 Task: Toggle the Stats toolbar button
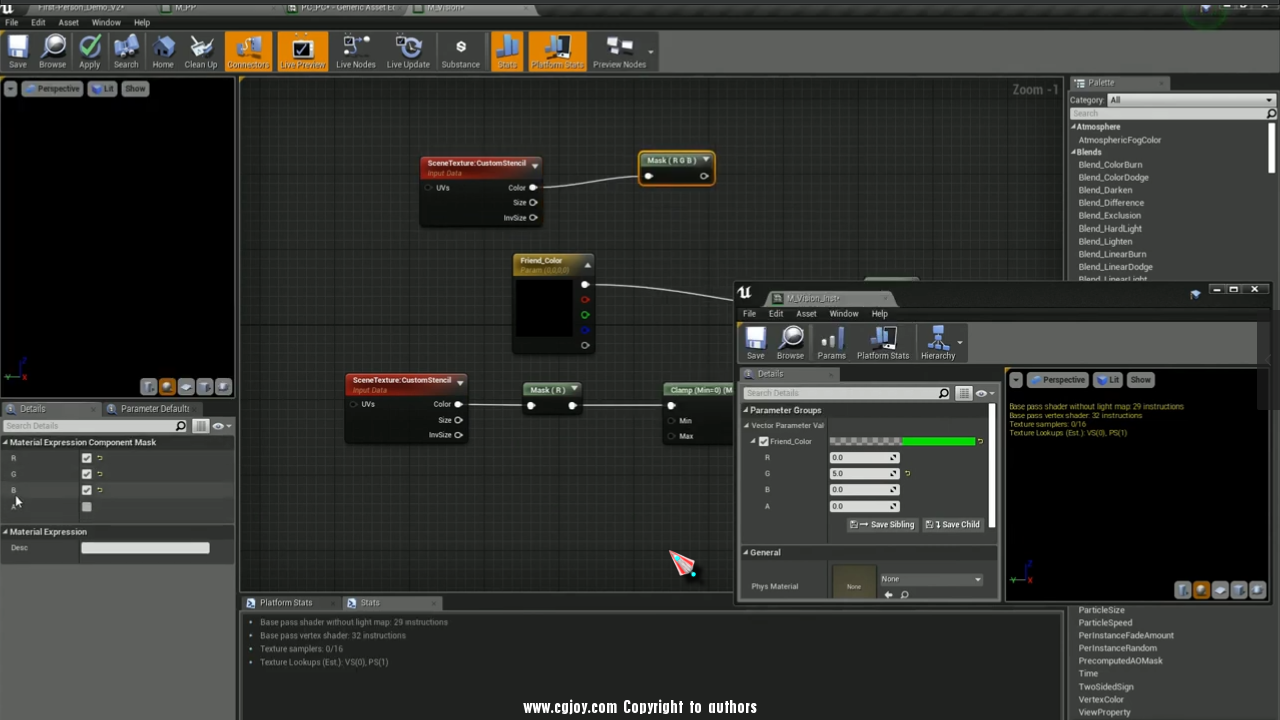tap(507, 52)
